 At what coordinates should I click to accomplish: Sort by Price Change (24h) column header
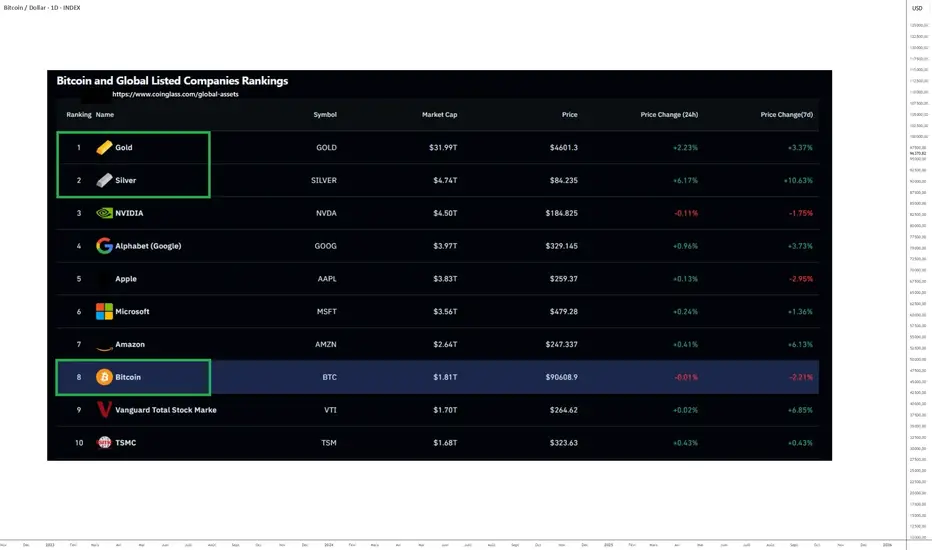point(669,115)
